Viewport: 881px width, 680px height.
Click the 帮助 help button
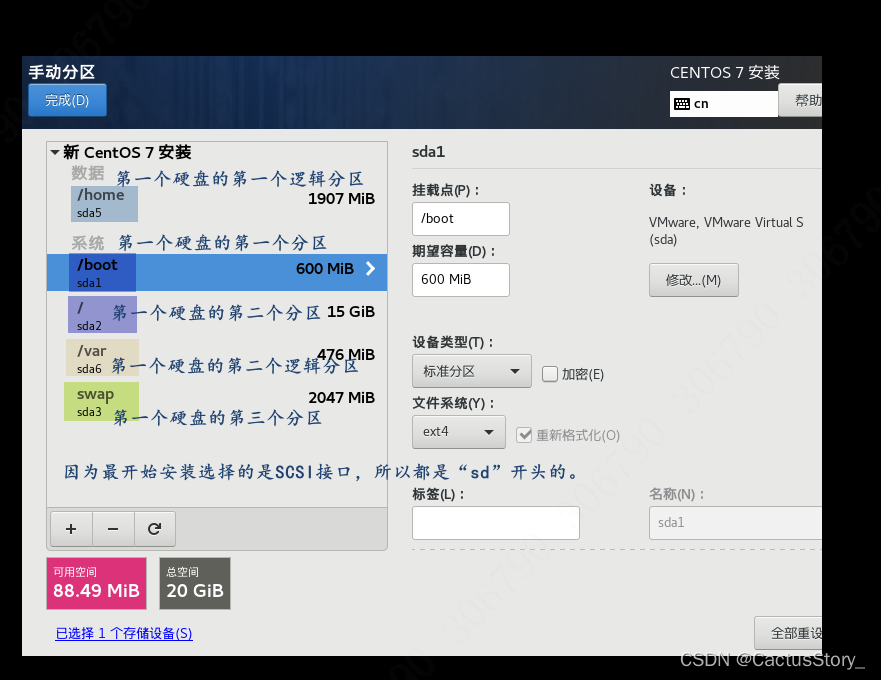[x=801, y=101]
